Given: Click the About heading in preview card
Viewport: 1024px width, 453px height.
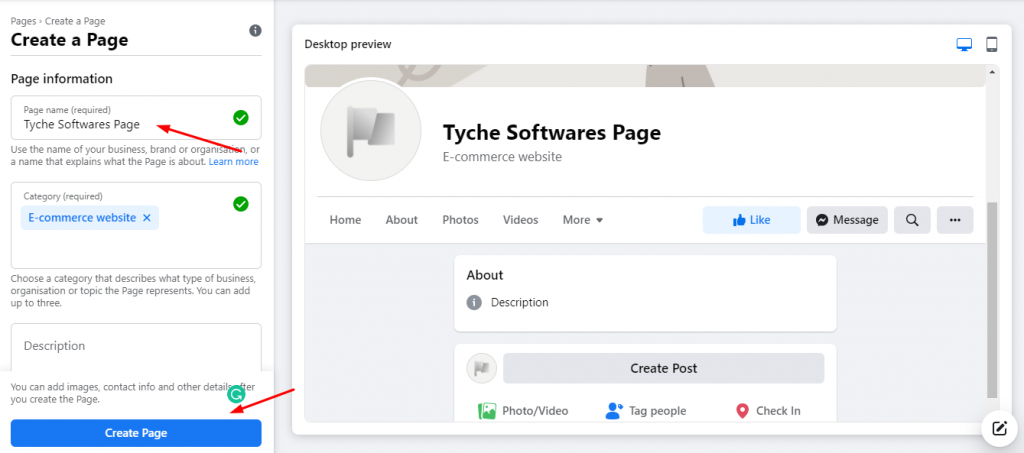Looking at the screenshot, I should (485, 275).
